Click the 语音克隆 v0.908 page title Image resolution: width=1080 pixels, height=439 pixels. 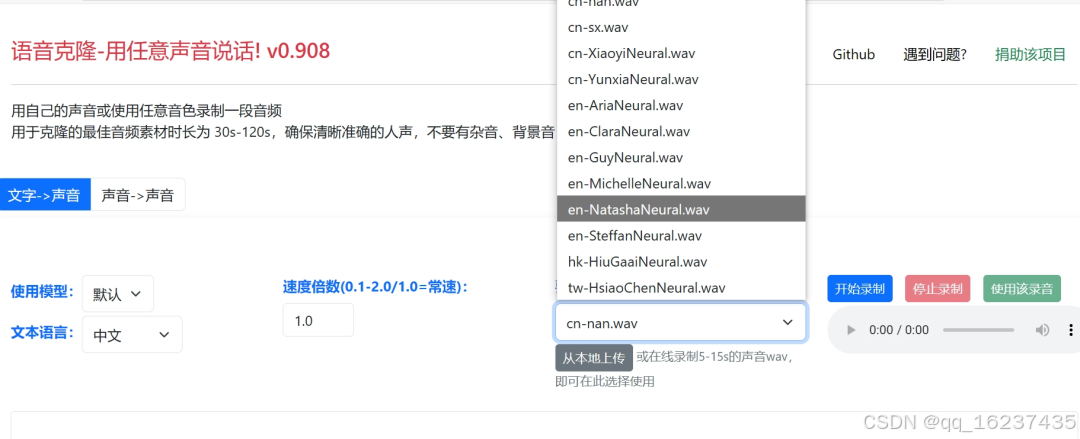[170, 51]
